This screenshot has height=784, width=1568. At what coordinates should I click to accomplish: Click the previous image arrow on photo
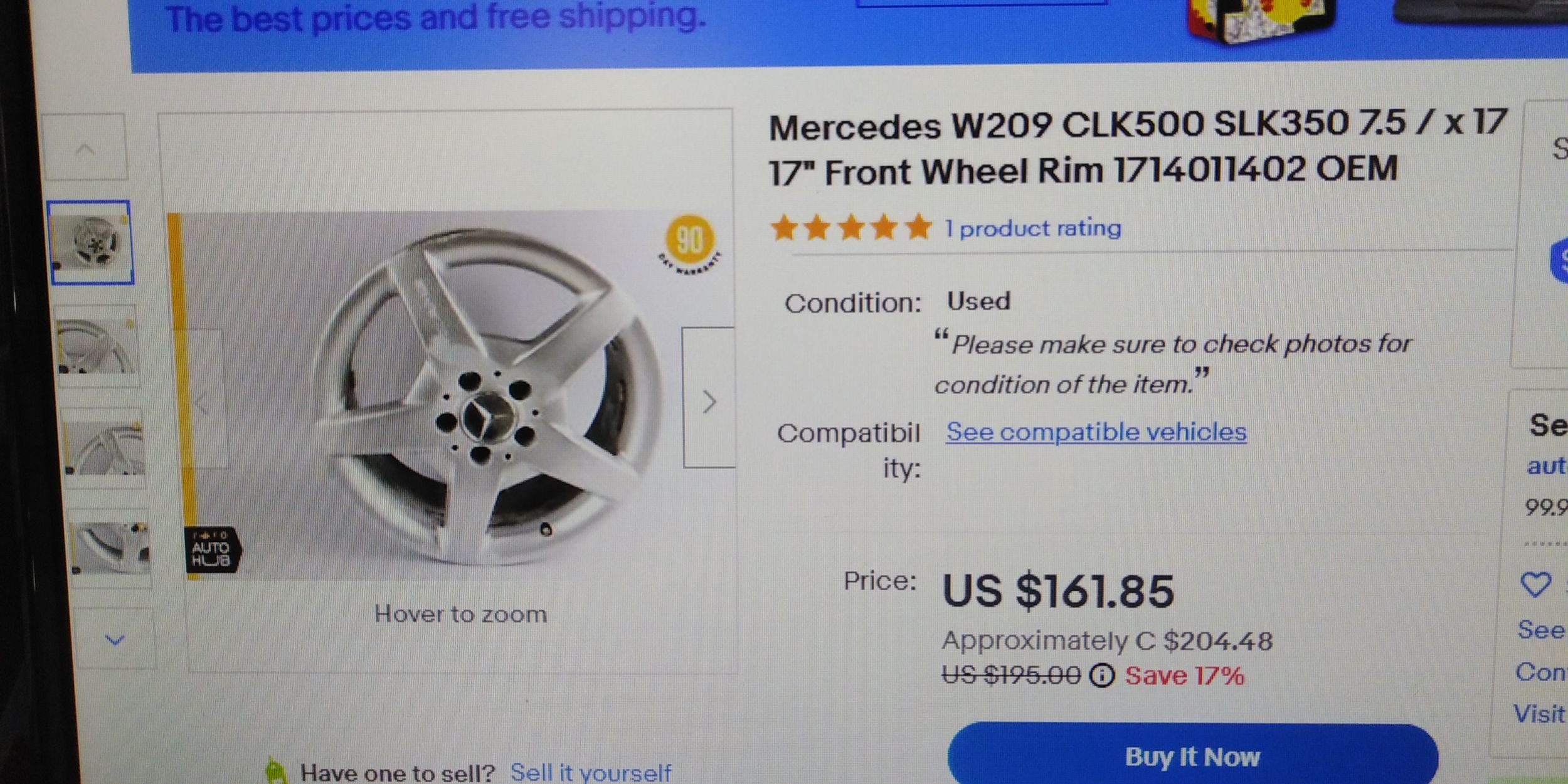coord(203,400)
